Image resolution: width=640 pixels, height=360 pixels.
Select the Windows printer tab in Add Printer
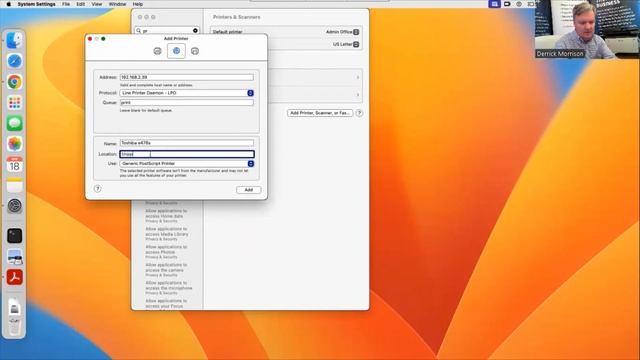(195, 51)
